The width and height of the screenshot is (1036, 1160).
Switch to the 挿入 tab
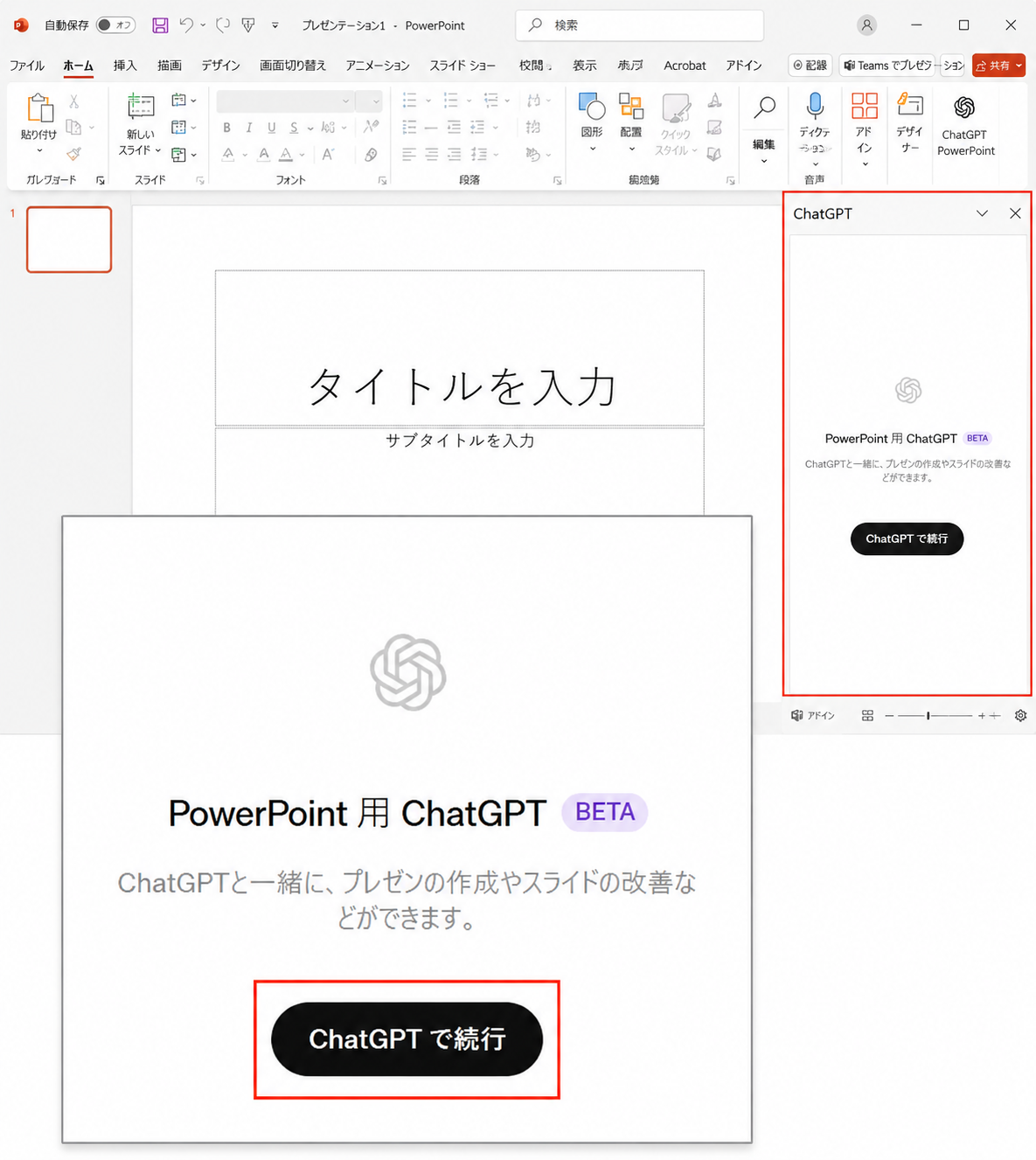[x=125, y=66]
